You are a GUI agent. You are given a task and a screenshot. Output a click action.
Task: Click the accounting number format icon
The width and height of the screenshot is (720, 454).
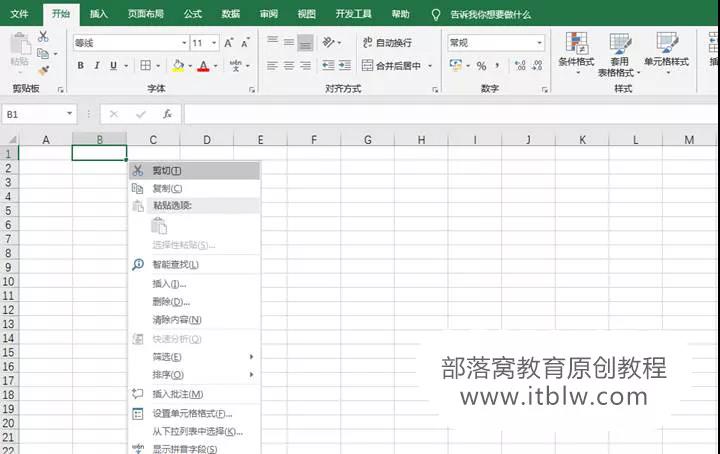(x=456, y=66)
